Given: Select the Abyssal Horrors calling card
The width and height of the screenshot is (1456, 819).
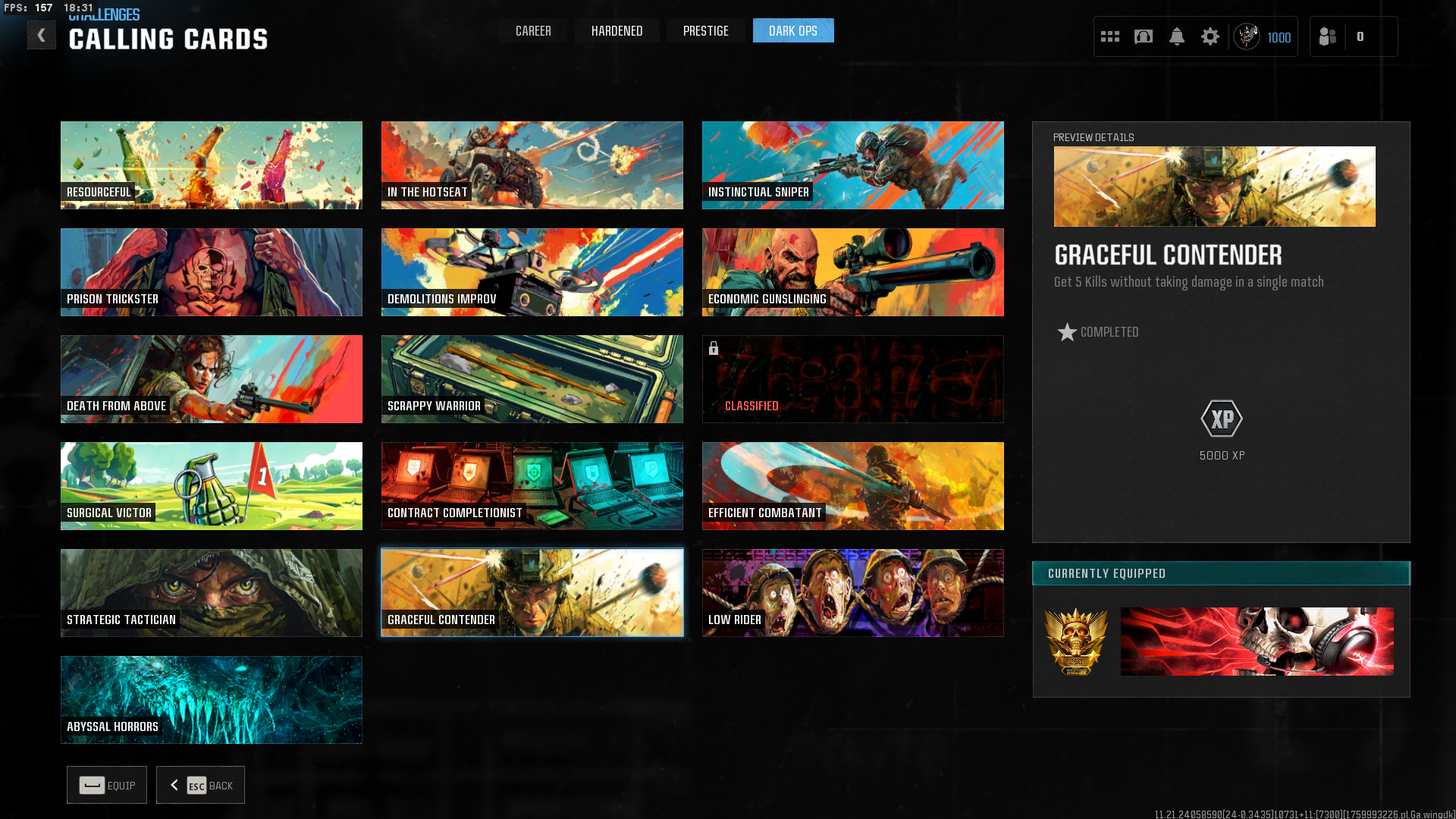Looking at the screenshot, I should [x=212, y=700].
